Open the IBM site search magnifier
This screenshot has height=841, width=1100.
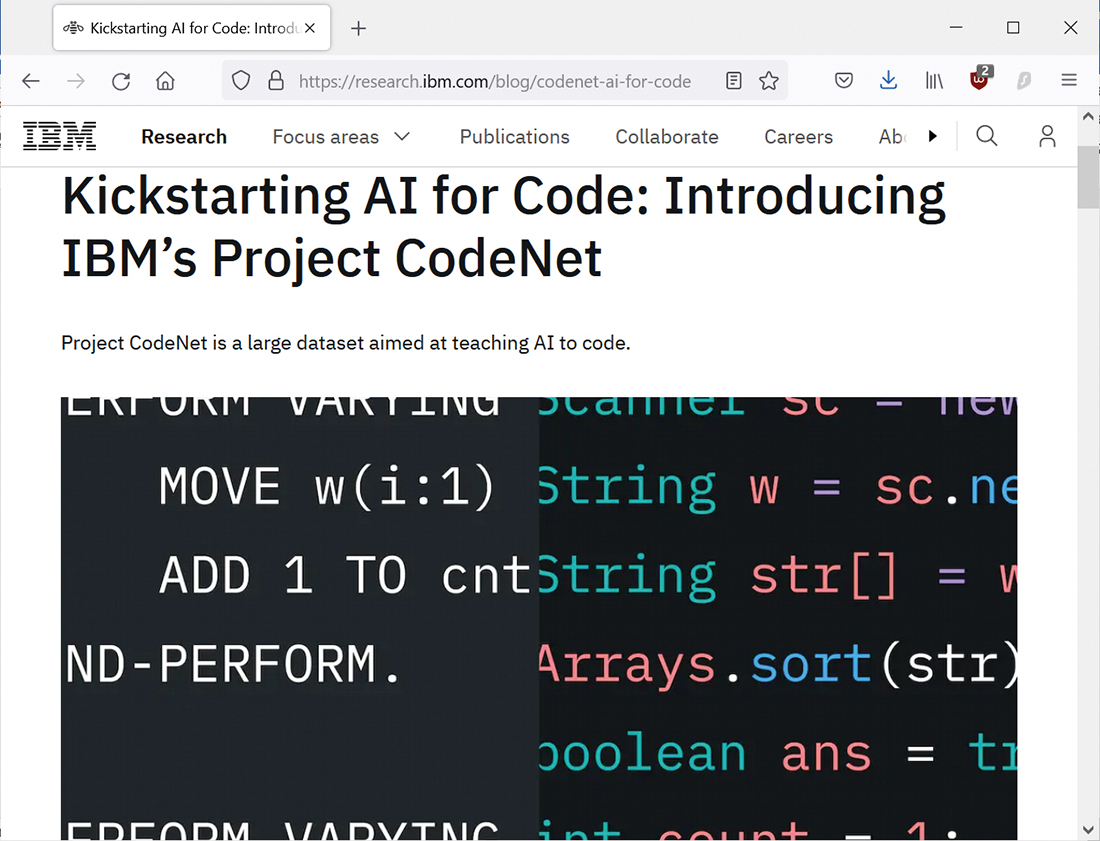point(986,135)
